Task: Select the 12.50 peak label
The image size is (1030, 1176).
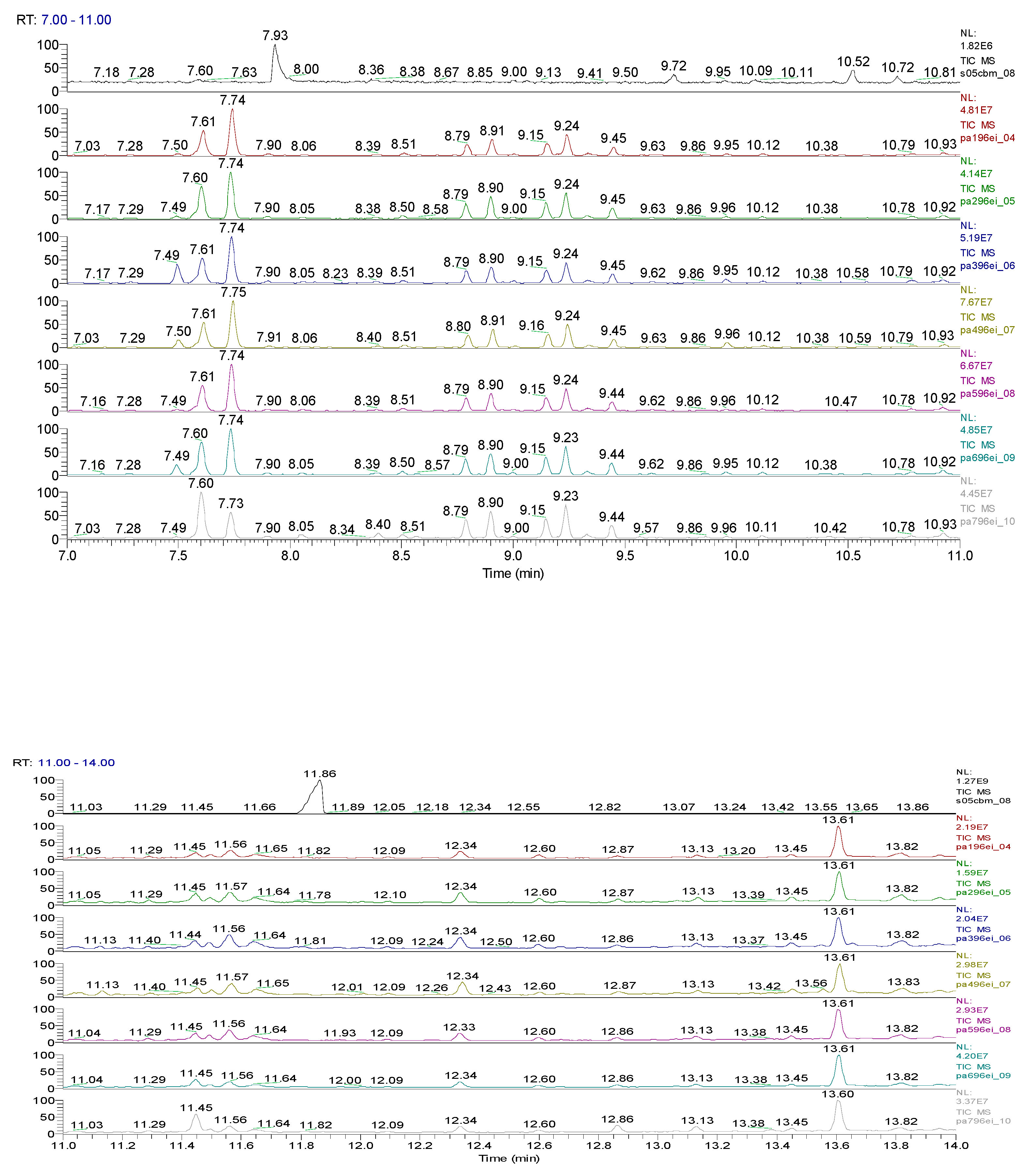Action: 496,942
